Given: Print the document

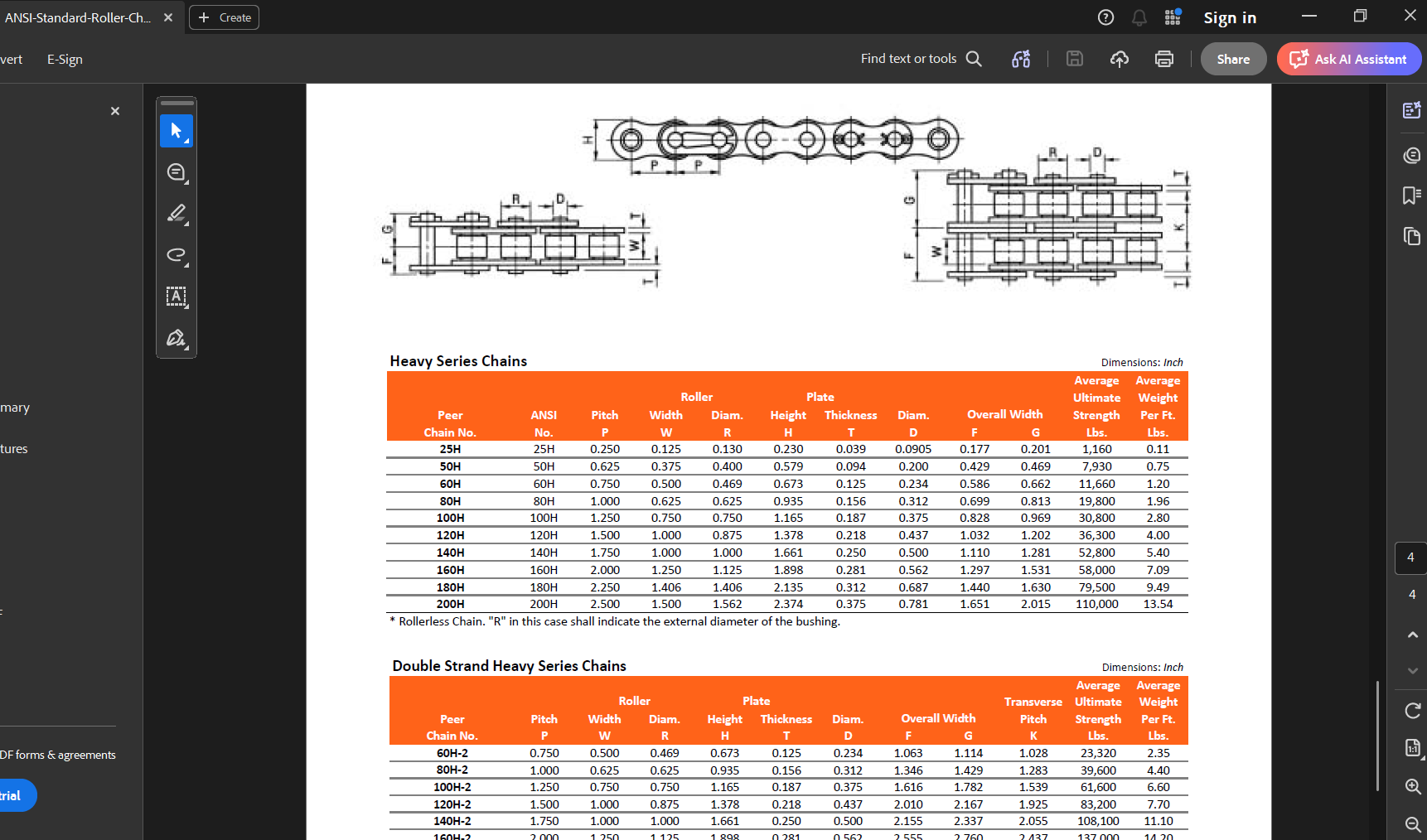Looking at the screenshot, I should 1164,59.
